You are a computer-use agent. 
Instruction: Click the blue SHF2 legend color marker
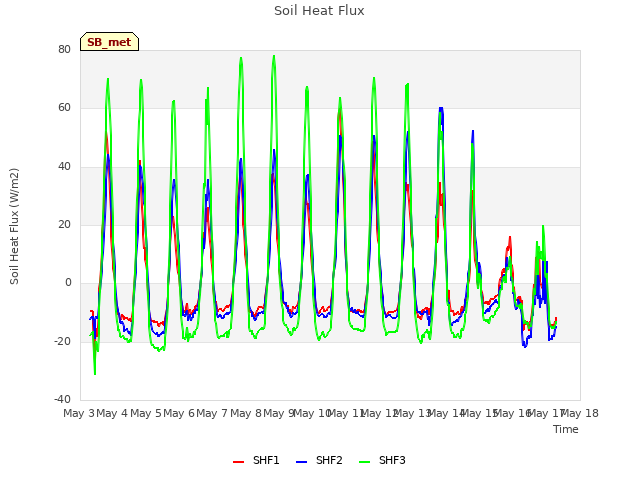click(301, 462)
